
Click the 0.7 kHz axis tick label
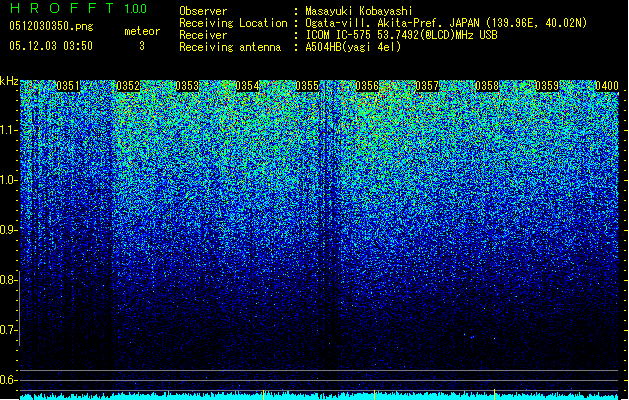pyautogui.click(x=9, y=330)
